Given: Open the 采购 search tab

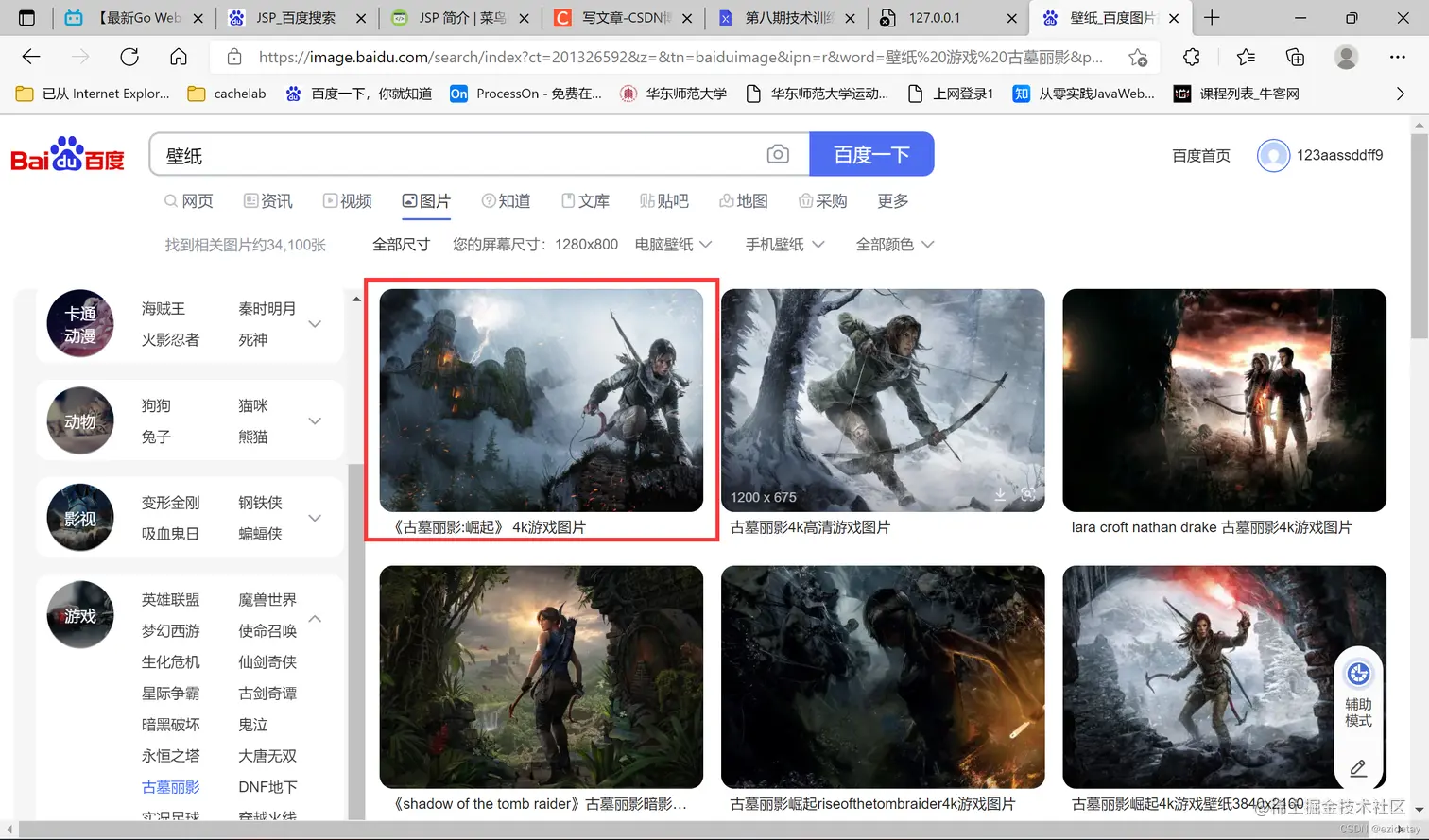Looking at the screenshot, I should point(822,201).
